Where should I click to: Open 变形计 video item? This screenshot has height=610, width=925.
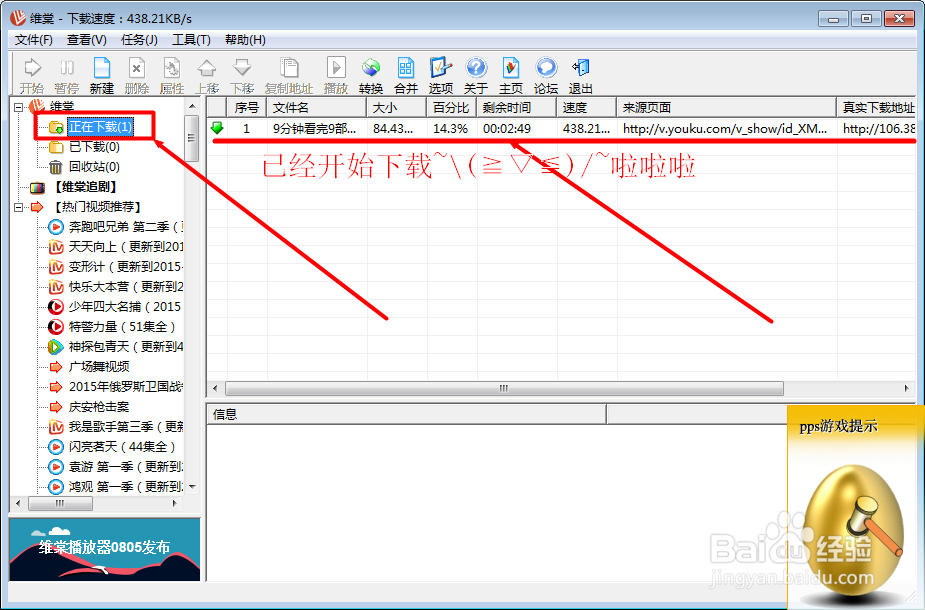point(126,267)
